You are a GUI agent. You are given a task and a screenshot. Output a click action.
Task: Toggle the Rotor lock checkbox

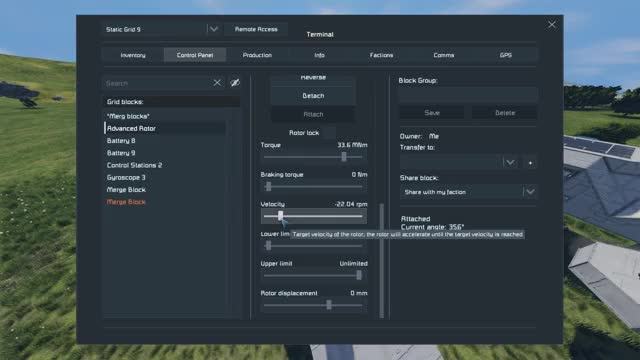(328, 133)
